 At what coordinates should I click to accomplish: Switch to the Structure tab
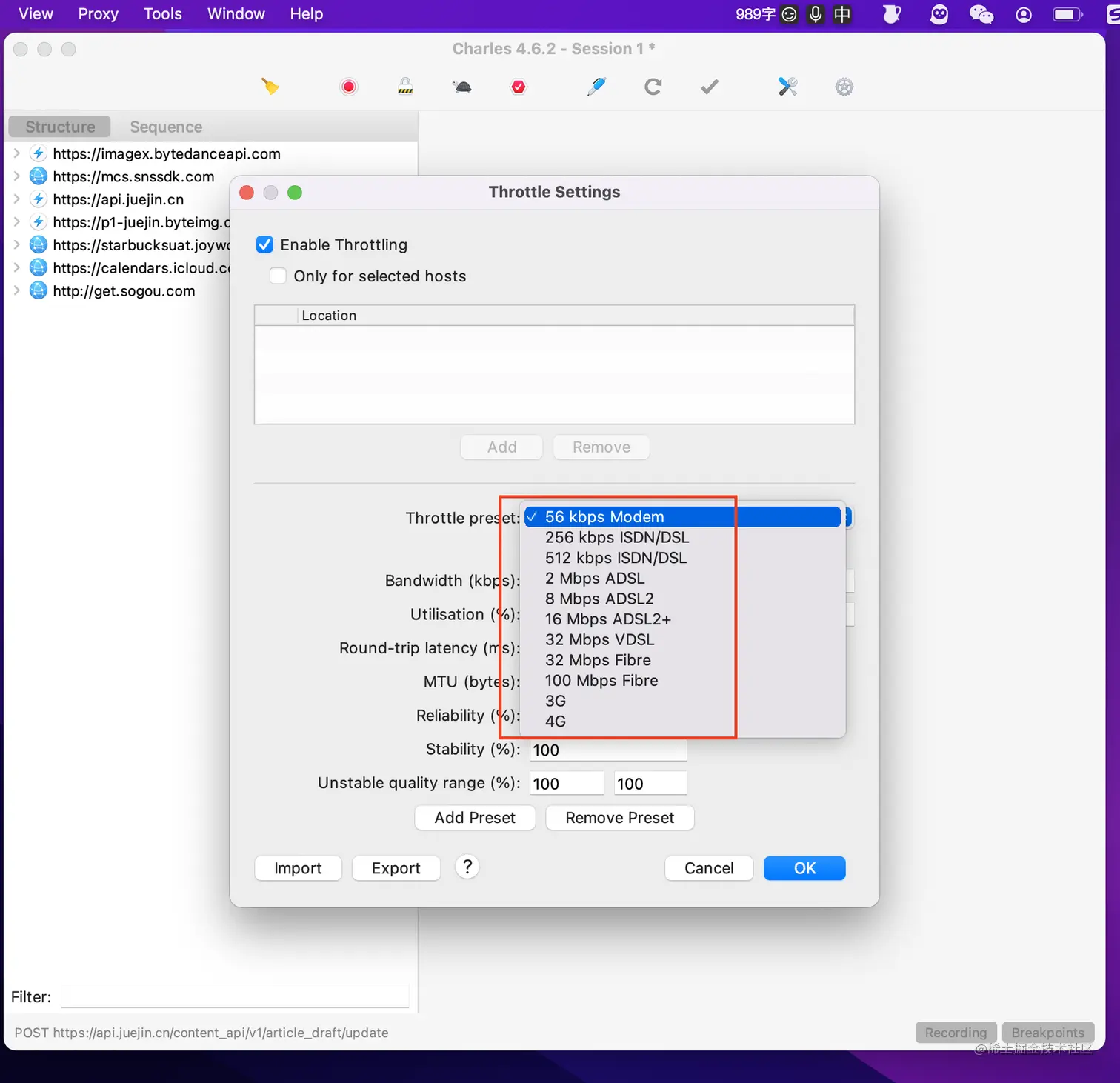pos(60,127)
